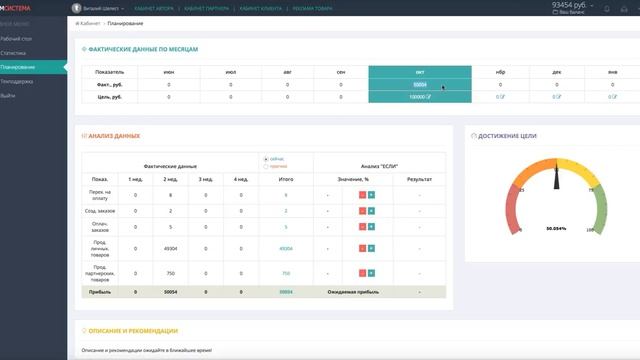Image resolution: width=640 pixels, height=360 pixels.
Task: Edit the goal for нбр month
Action: 502,97
